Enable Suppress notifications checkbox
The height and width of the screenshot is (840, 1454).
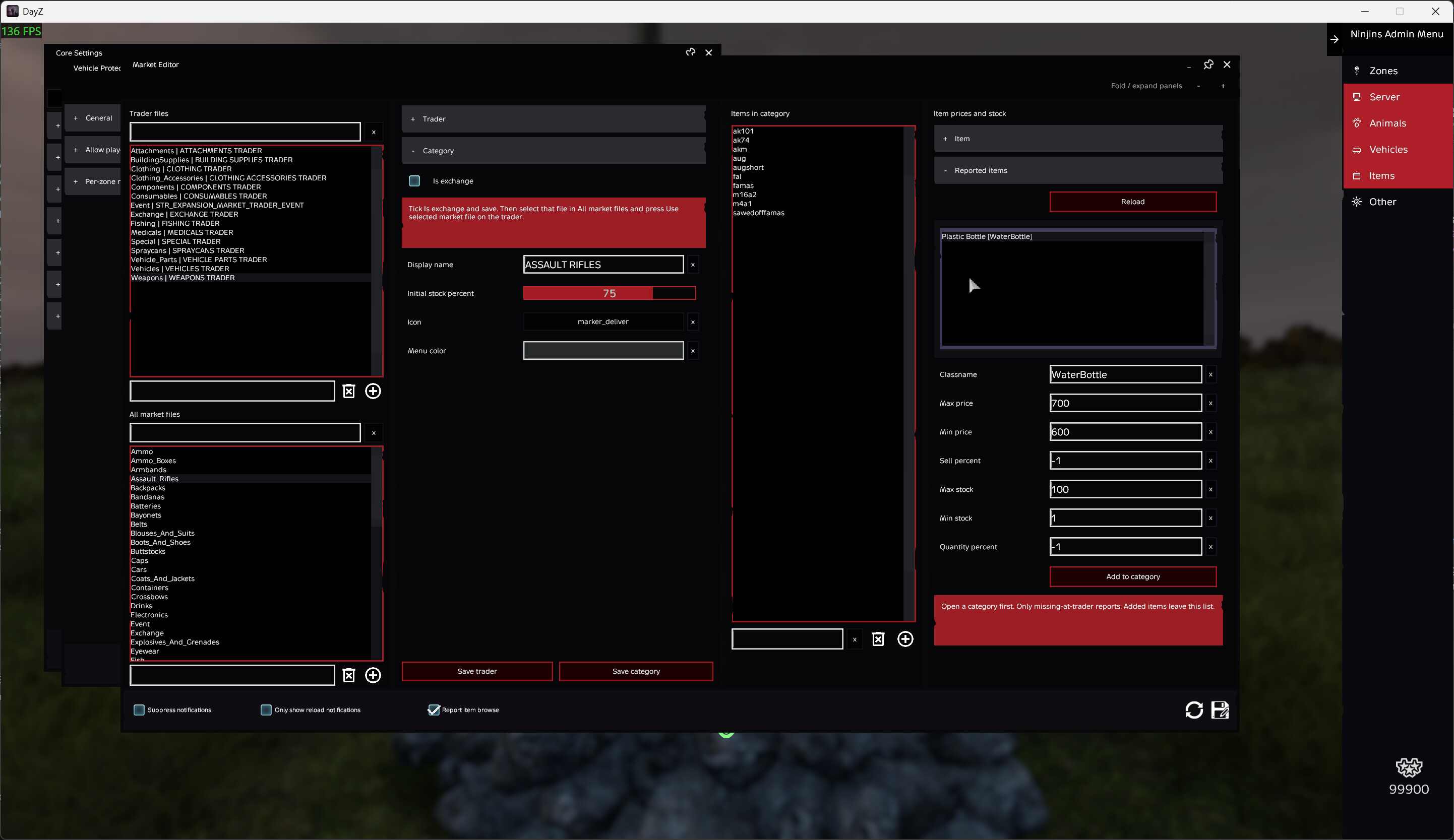(139, 709)
